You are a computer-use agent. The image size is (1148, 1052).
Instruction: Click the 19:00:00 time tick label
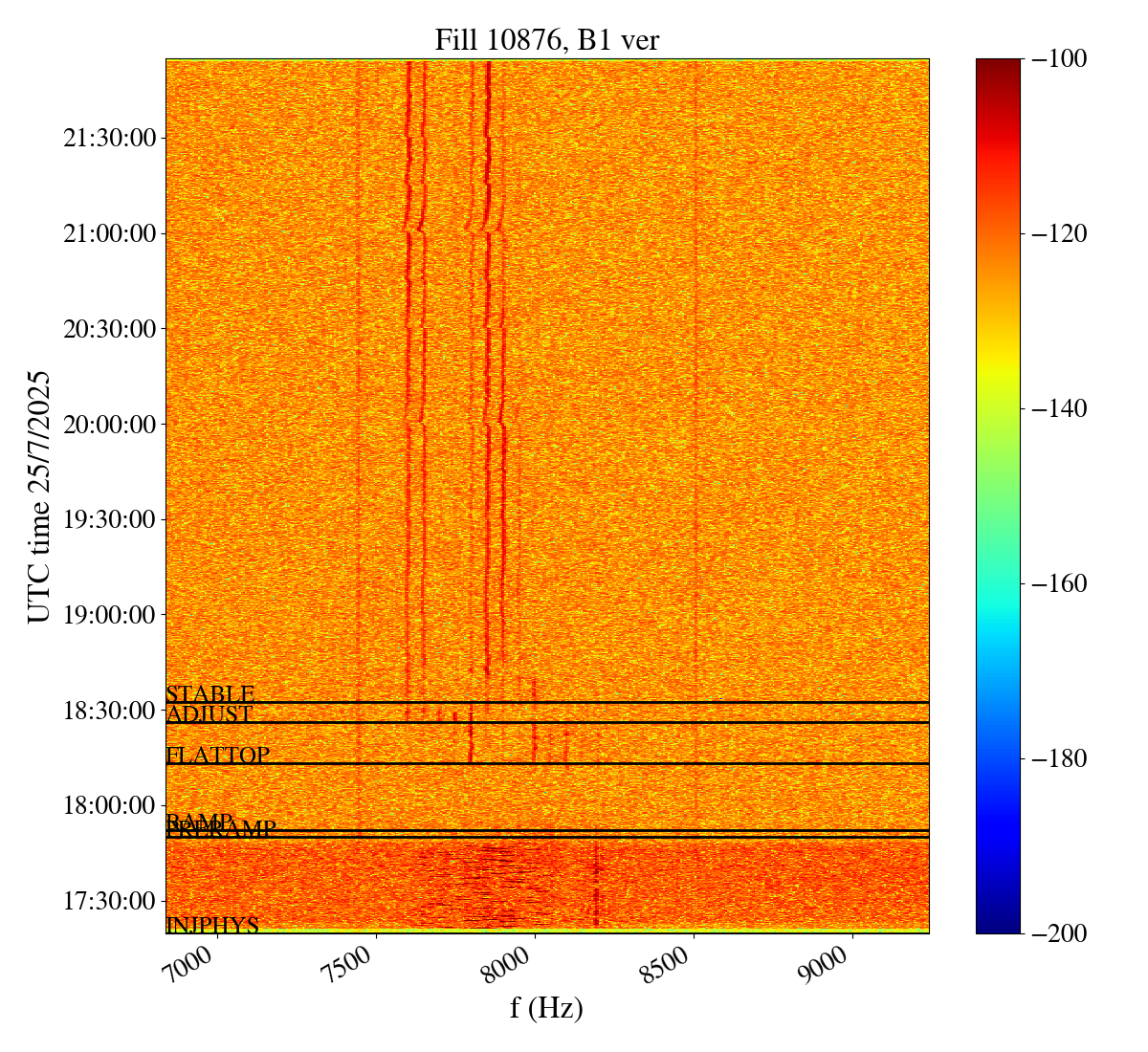(109, 615)
